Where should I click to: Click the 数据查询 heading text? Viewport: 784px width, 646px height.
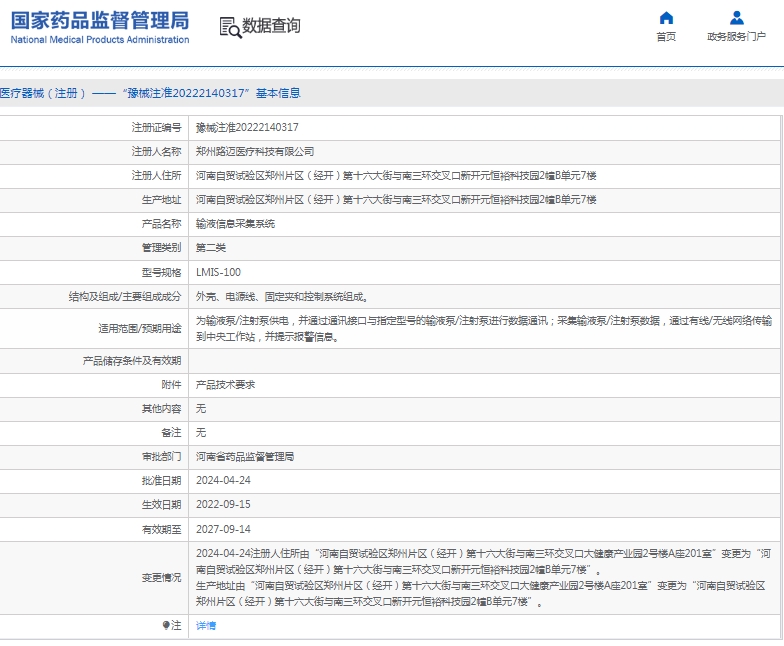coord(271,26)
